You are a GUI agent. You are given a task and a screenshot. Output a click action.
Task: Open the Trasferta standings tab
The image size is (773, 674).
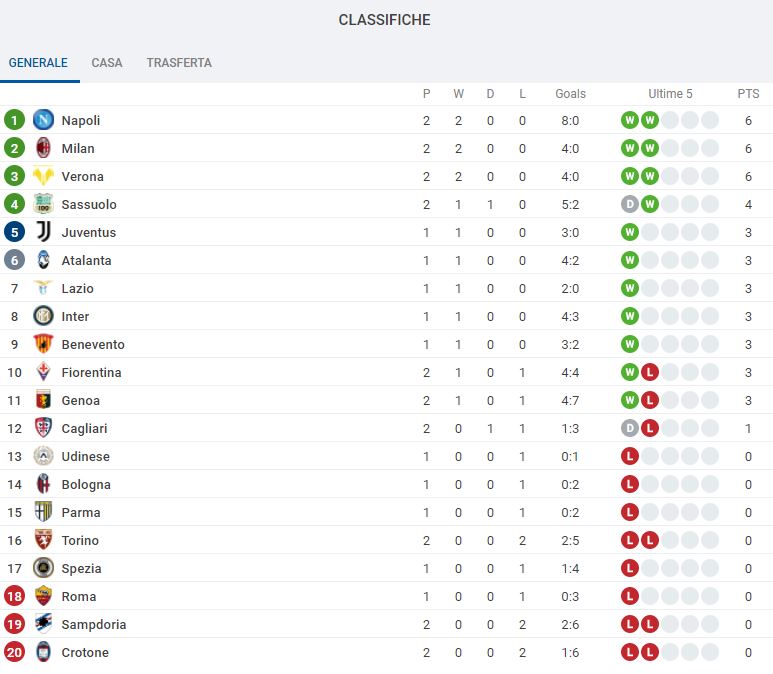pos(179,62)
